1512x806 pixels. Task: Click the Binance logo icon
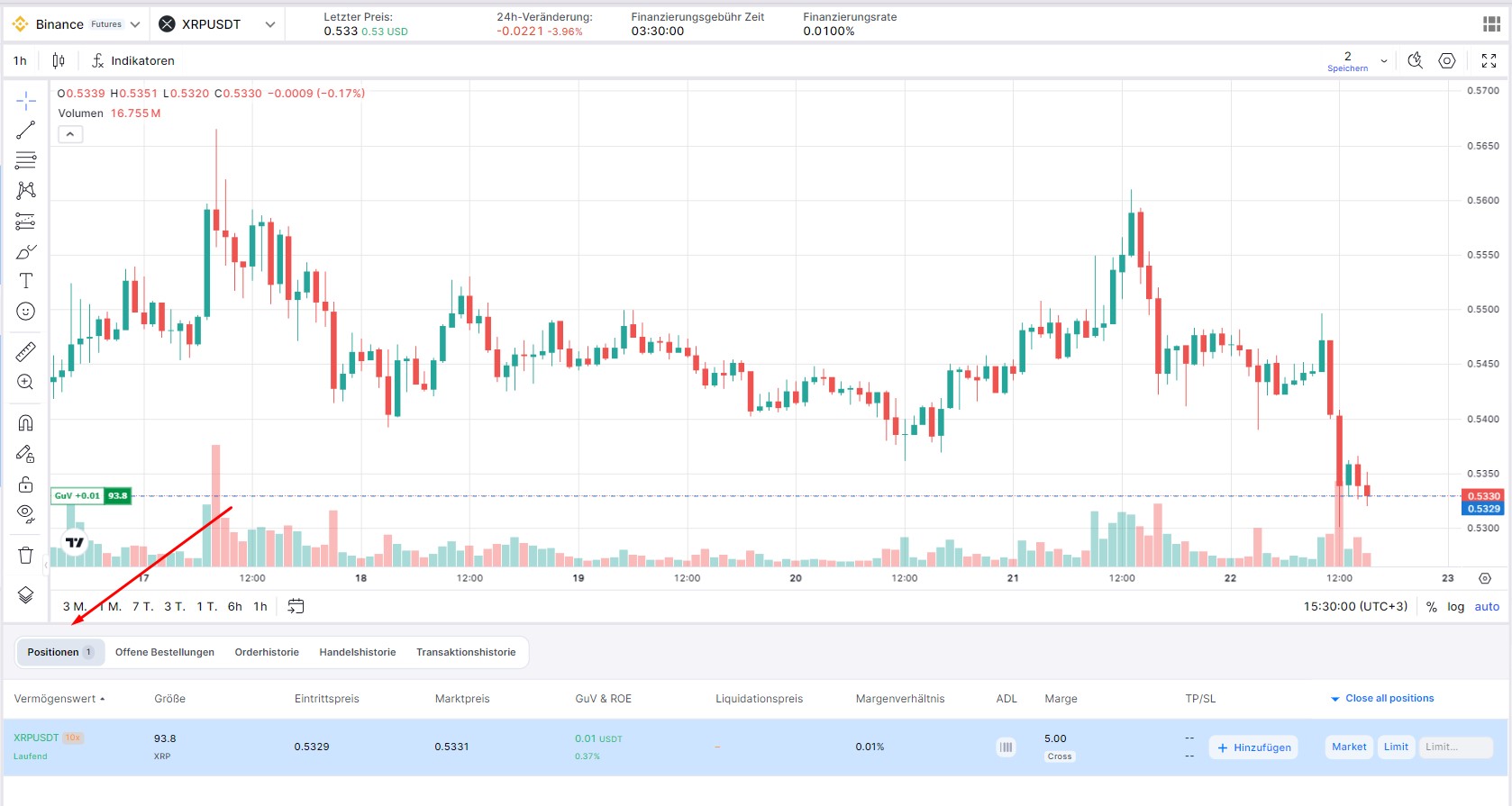point(20,24)
